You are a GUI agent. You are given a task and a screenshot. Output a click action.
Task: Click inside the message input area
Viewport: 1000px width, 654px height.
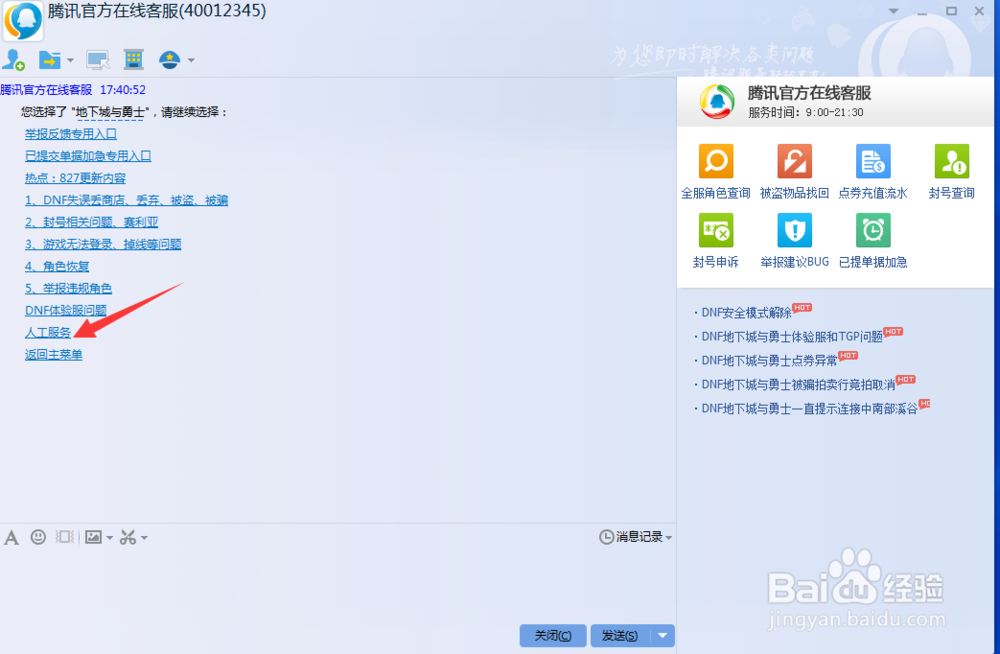337,584
